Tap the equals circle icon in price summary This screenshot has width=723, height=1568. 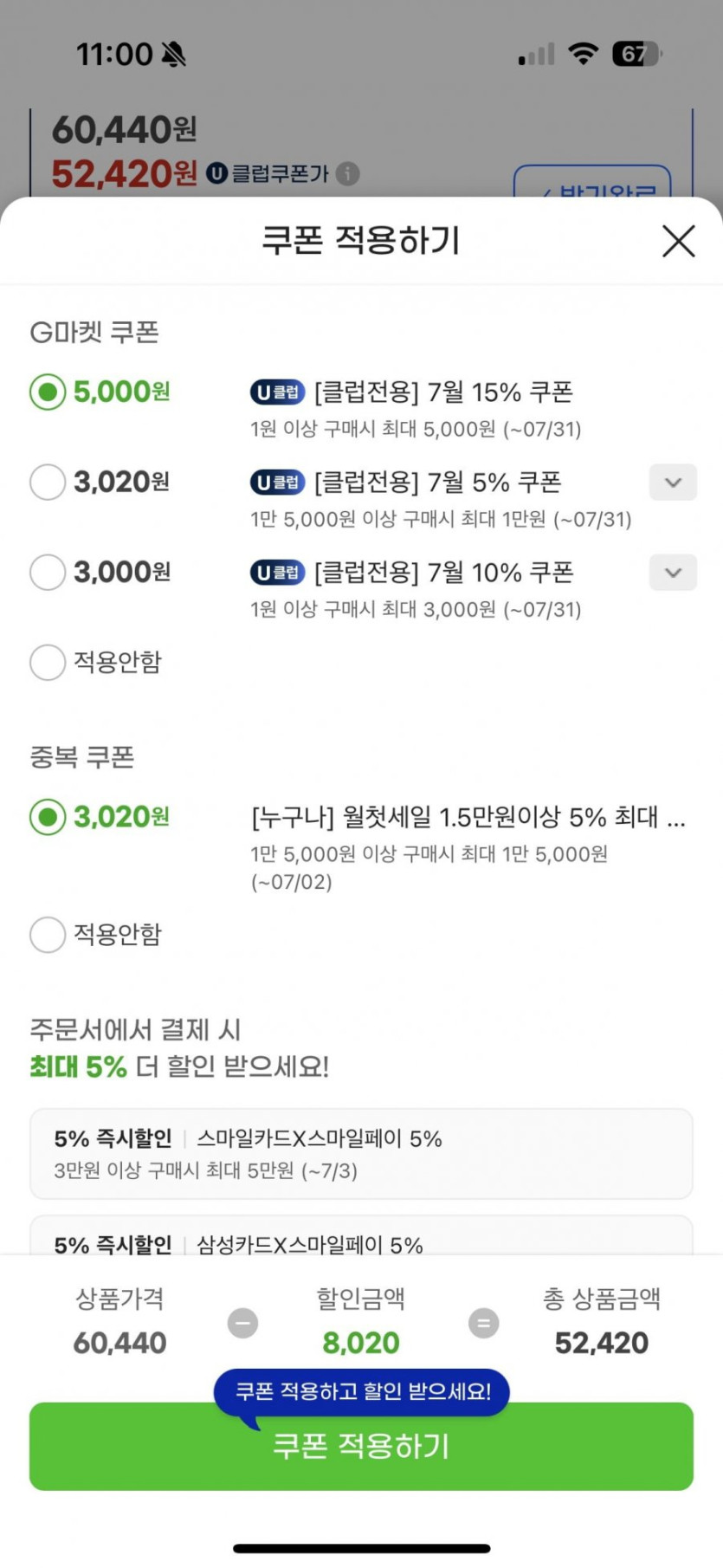point(483,1323)
